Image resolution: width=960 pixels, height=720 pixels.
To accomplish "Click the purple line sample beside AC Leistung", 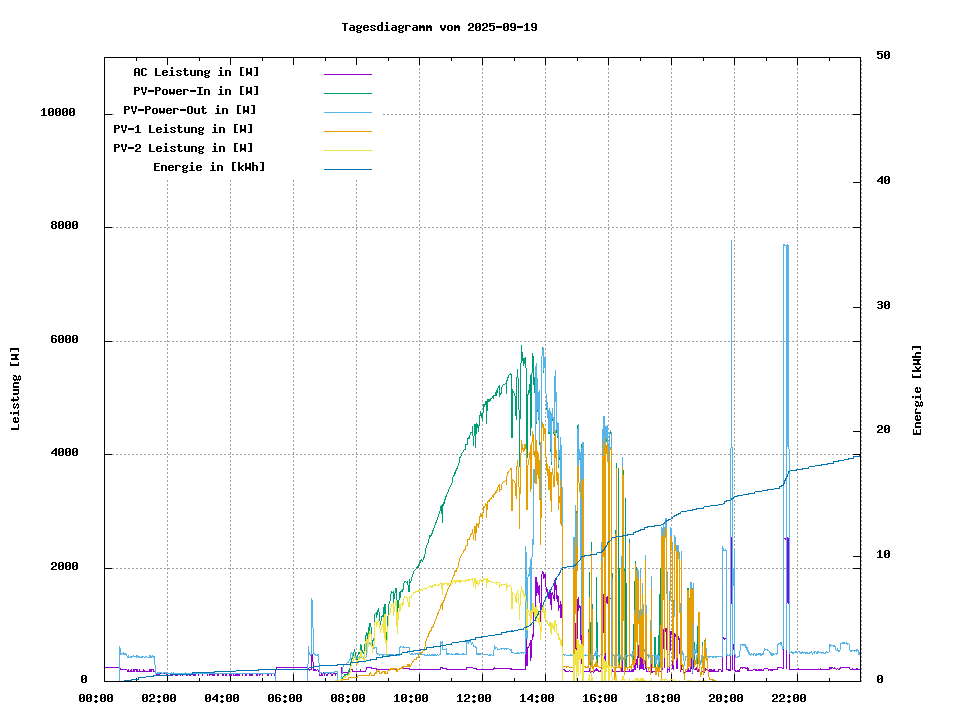I will click(347, 73).
